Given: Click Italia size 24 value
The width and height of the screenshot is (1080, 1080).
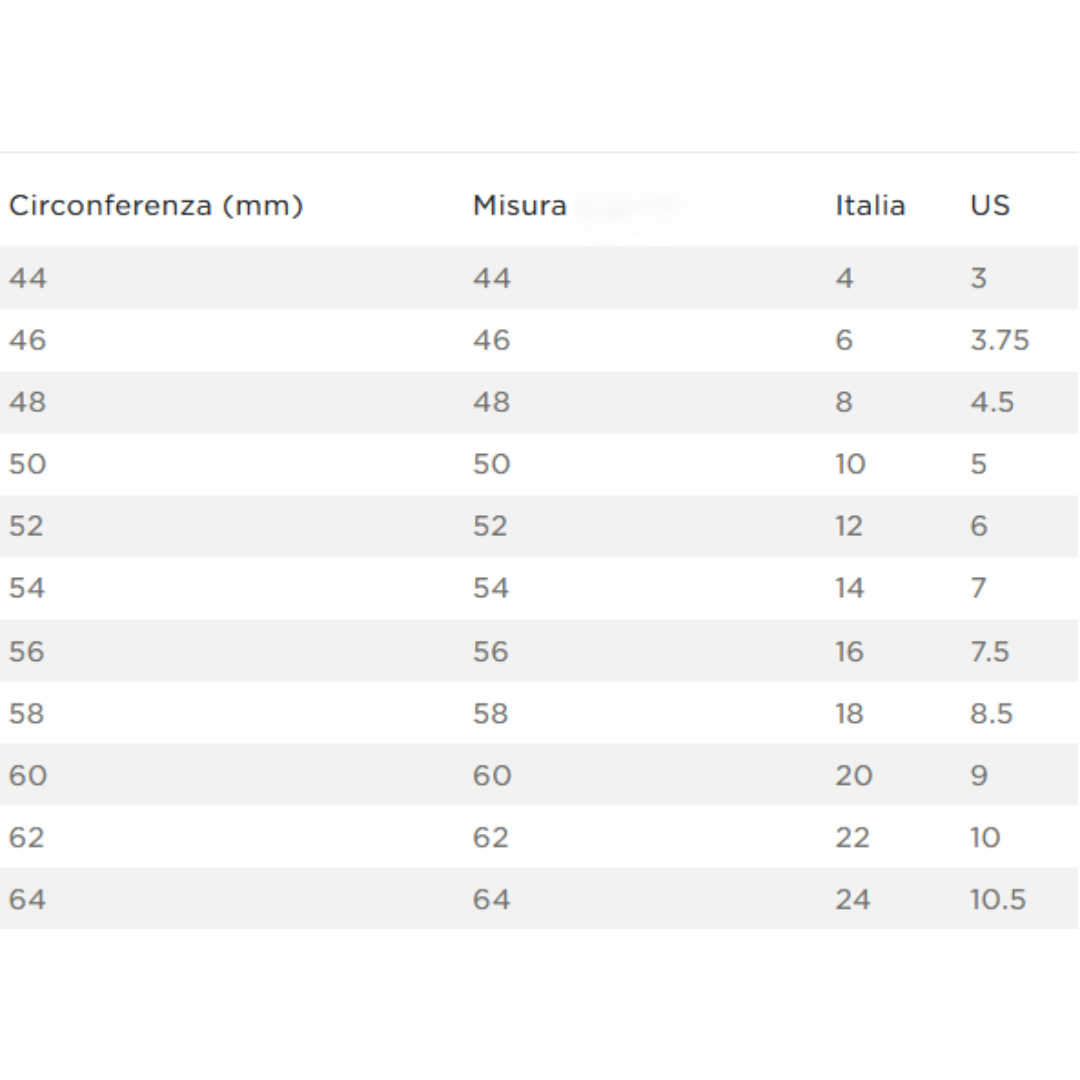Looking at the screenshot, I should (853, 900).
